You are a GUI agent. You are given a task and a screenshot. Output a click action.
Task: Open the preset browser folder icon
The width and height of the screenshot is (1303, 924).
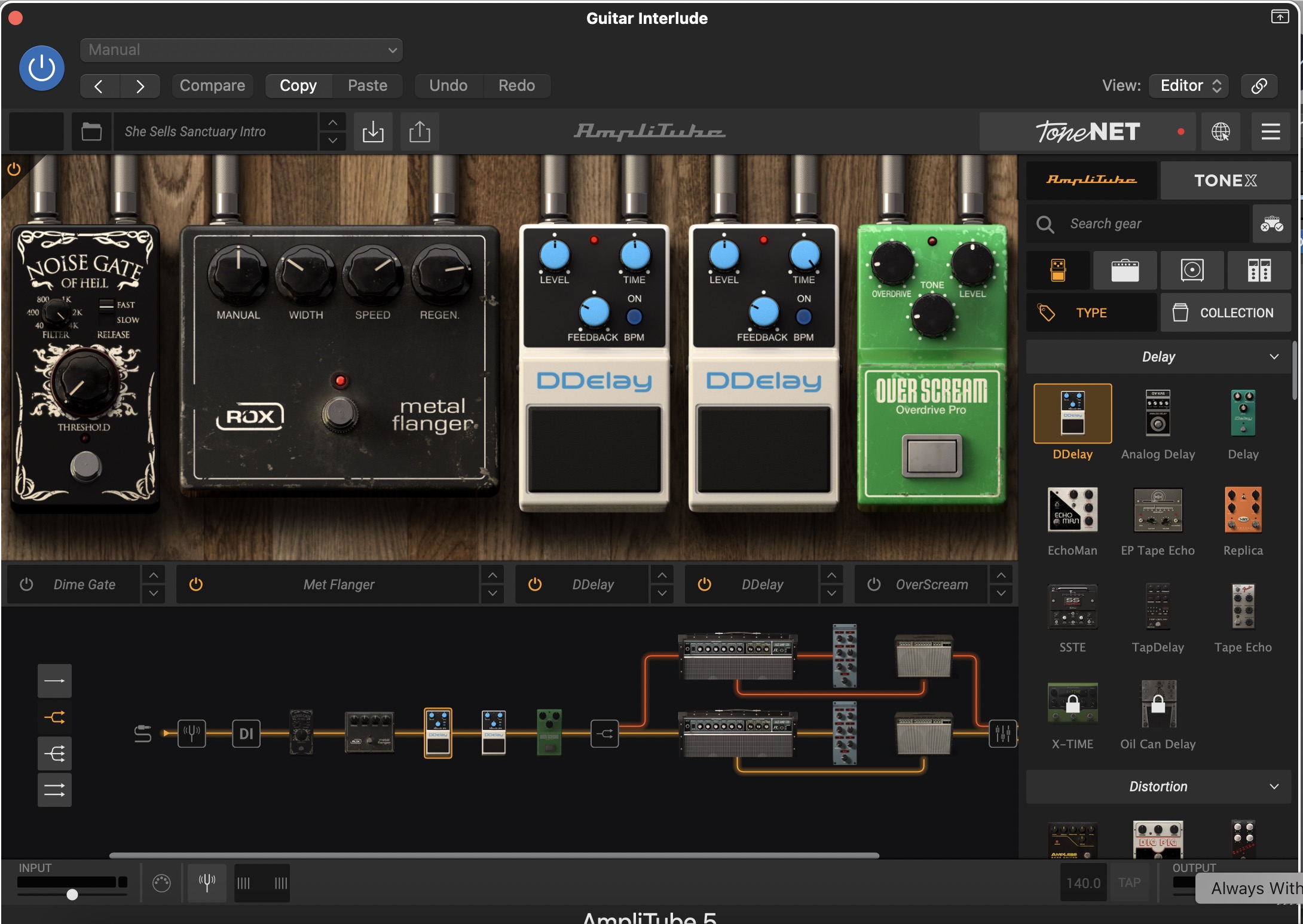click(91, 131)
